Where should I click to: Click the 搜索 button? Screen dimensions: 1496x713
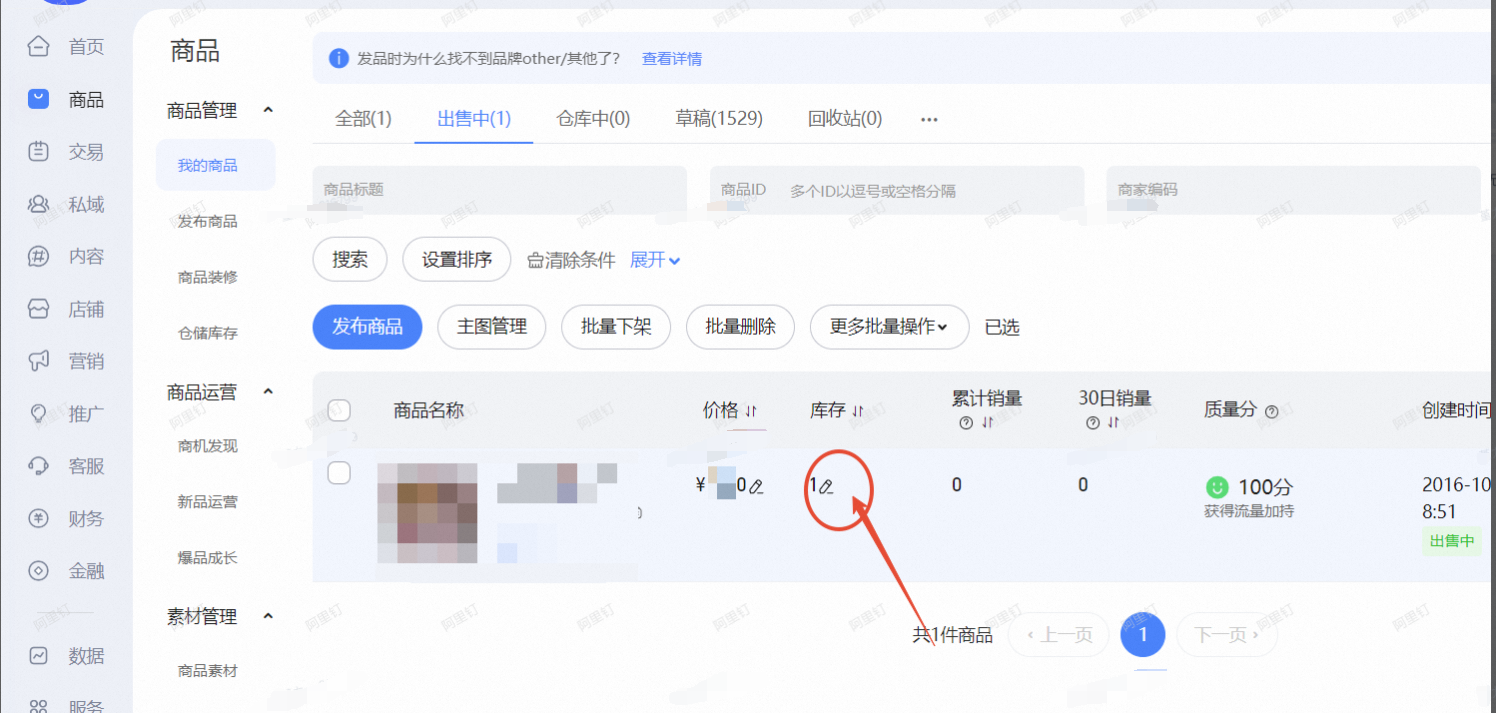(x=350, y=260)
